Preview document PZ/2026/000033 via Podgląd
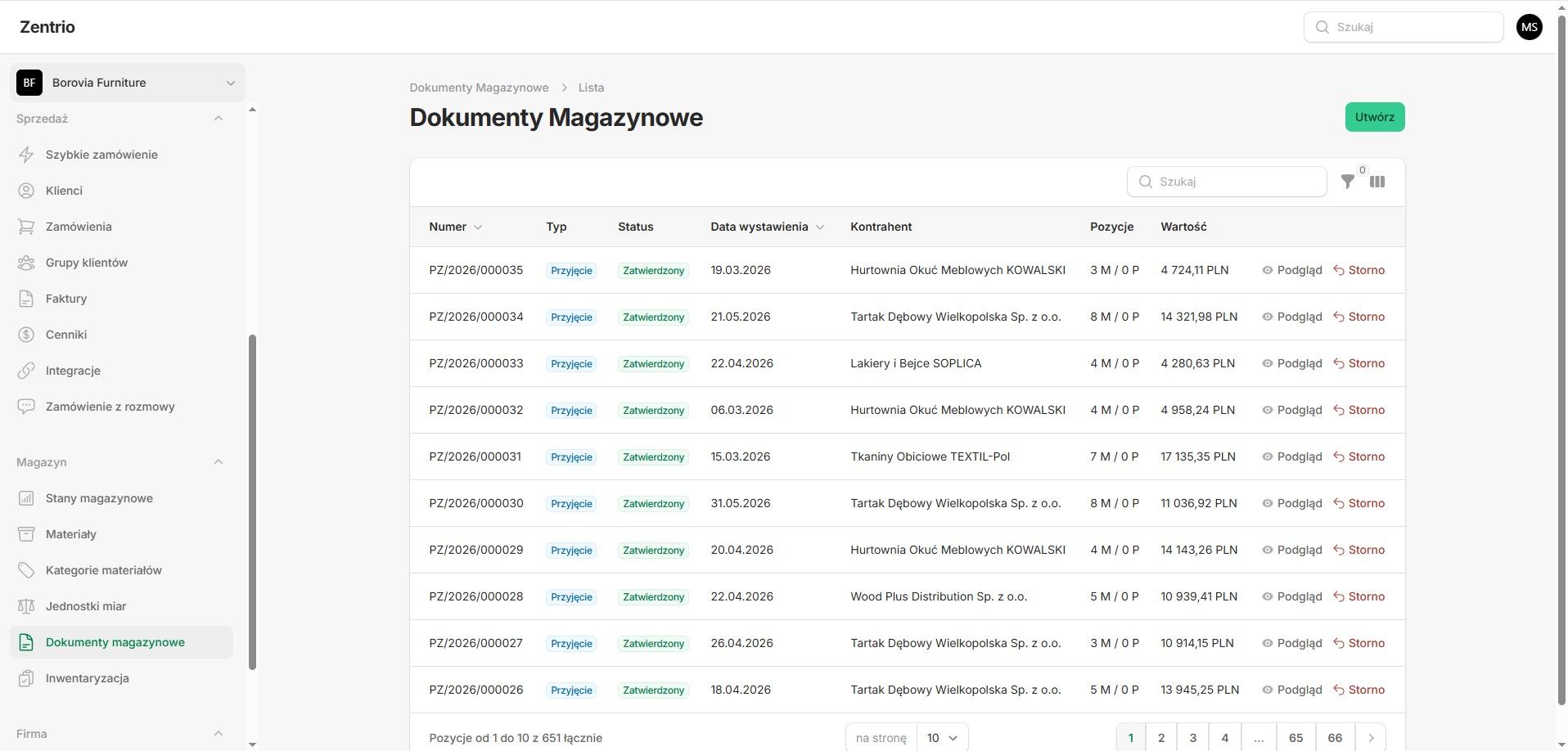The height and width of the screenshot is (751, 1568). click(1292, 363)
